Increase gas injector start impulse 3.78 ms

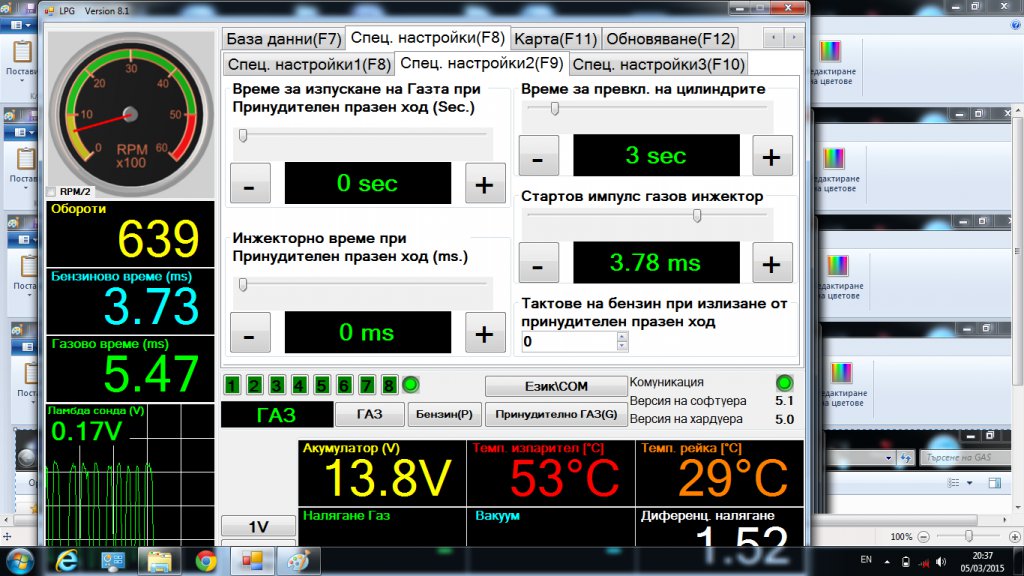point(772,263)
